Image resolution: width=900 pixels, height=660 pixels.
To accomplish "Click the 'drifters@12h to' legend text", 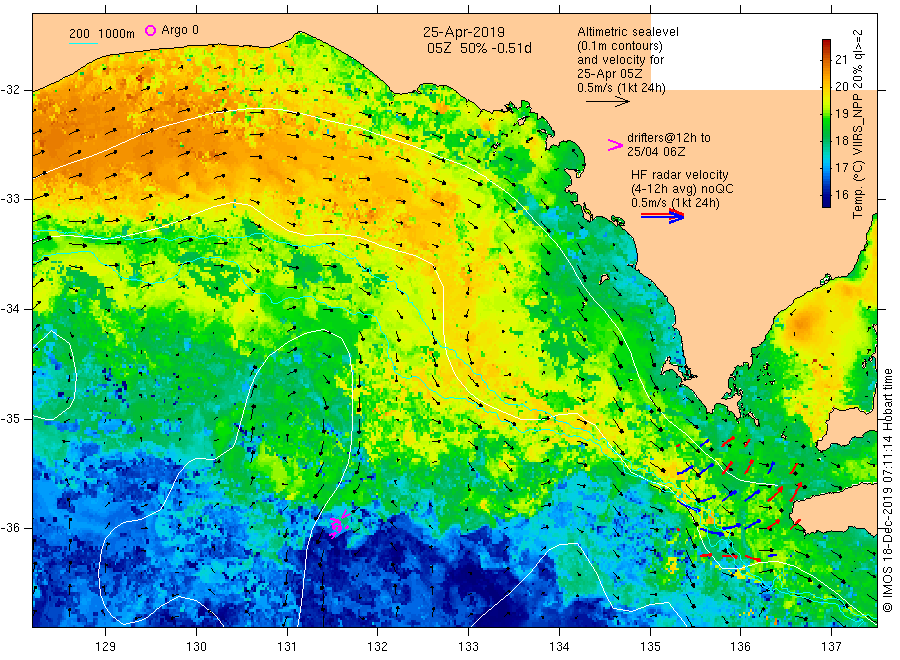I will point(669,138).
